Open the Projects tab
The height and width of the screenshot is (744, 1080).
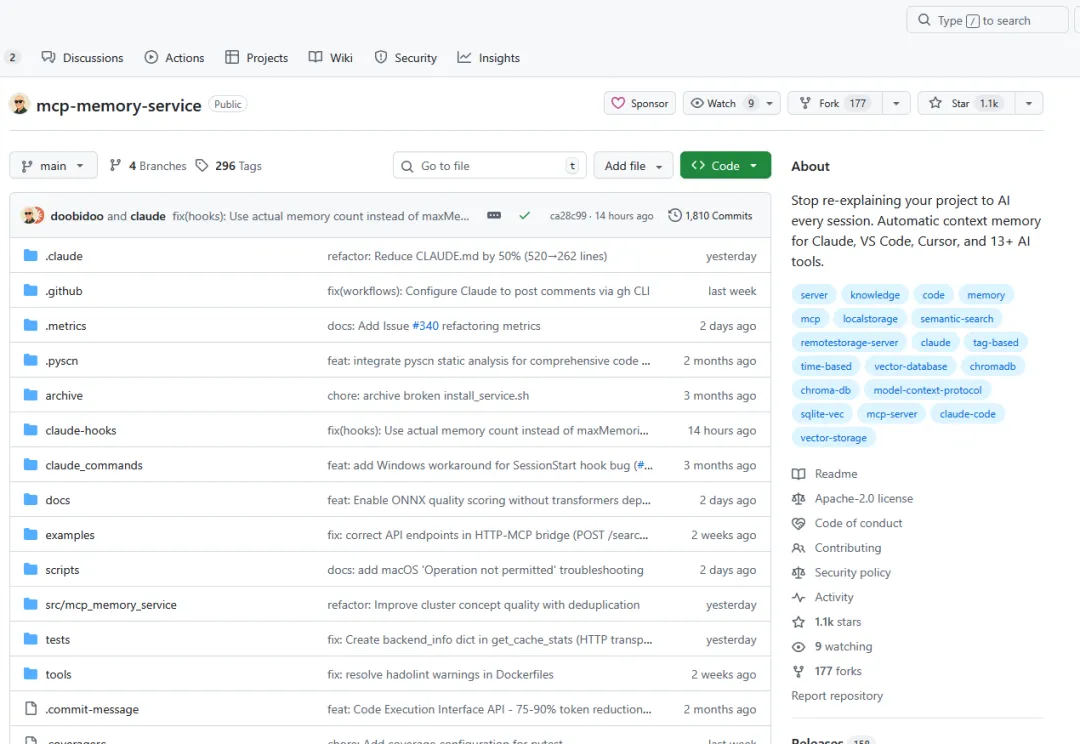257,58
